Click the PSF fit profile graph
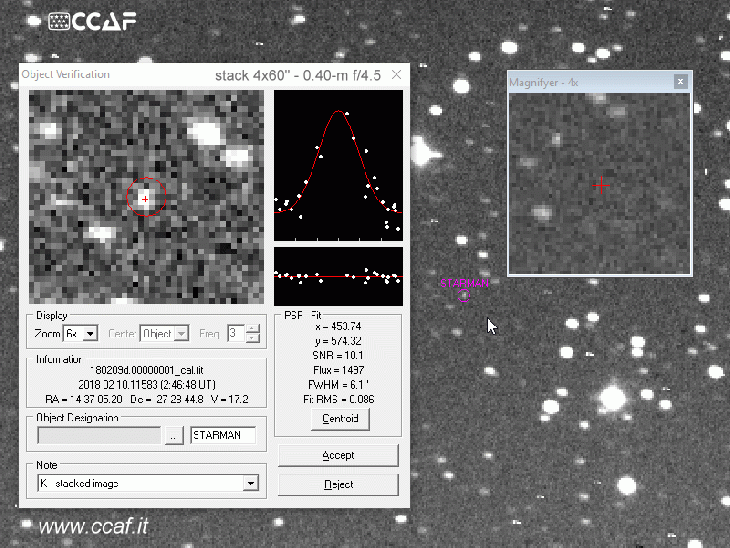Screen dimensions: 730x548 click(338, 165)
